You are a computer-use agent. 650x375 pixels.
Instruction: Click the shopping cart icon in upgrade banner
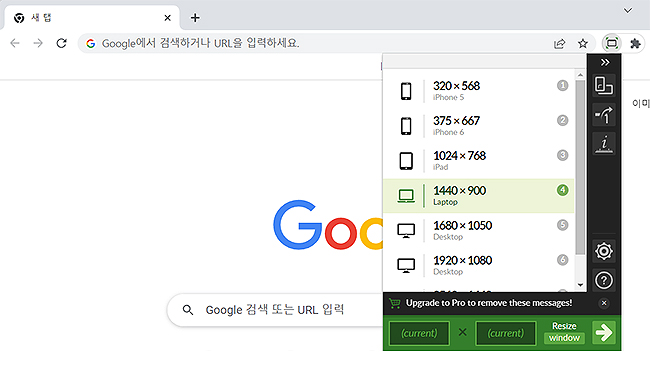pyautogui.click(x=395, y=303)
